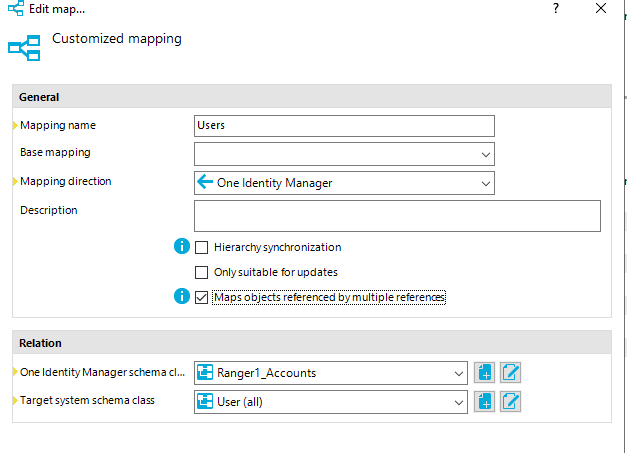This screenshot has width=627, height=453.
Task: Click the Base mapping label
Action: (55, 152)
